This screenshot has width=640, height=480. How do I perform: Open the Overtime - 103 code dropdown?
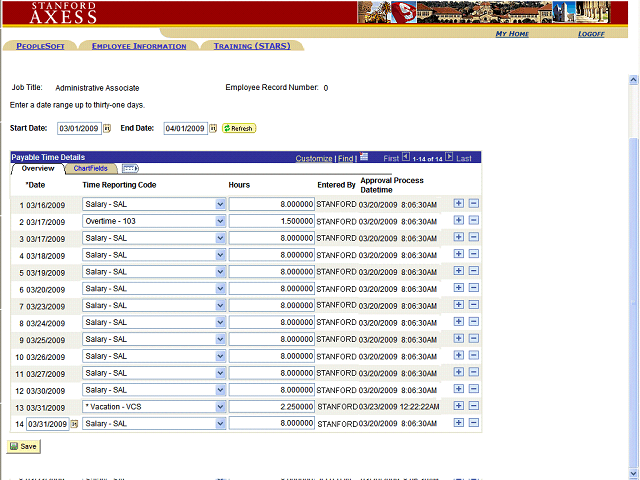pyautogui.click(x=220, y=221)
